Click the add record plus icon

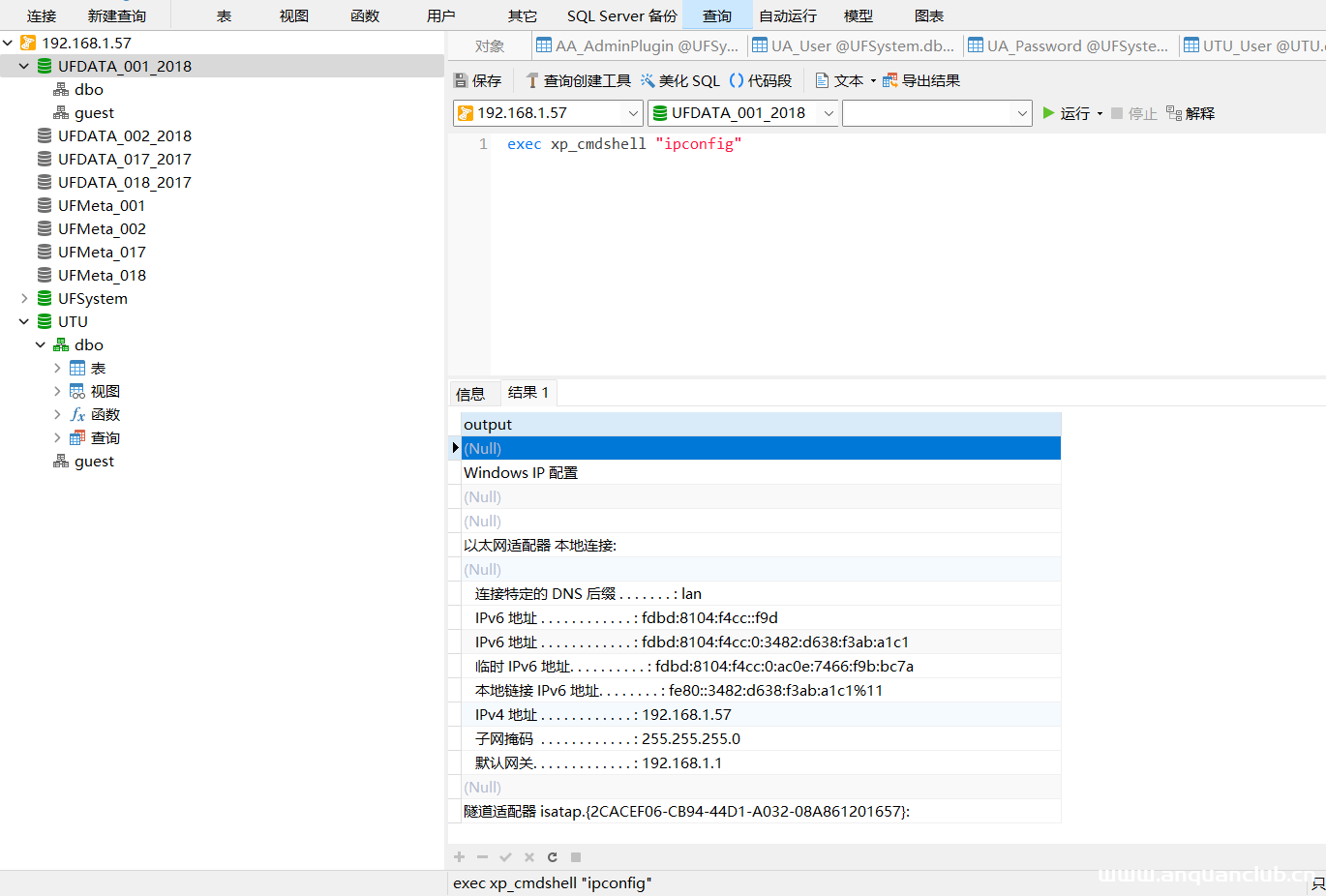tap(460, 857)
